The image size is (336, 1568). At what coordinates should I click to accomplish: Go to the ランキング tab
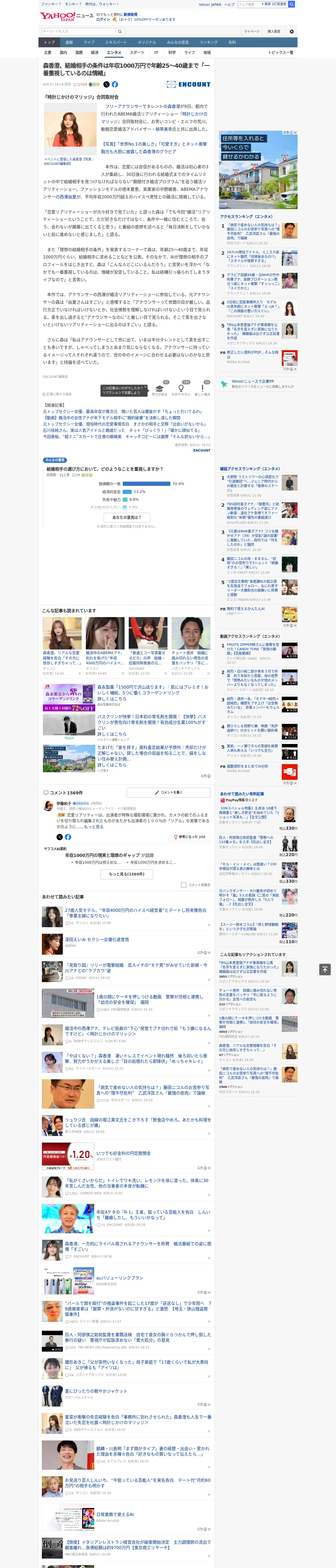[x=209, y=43]
